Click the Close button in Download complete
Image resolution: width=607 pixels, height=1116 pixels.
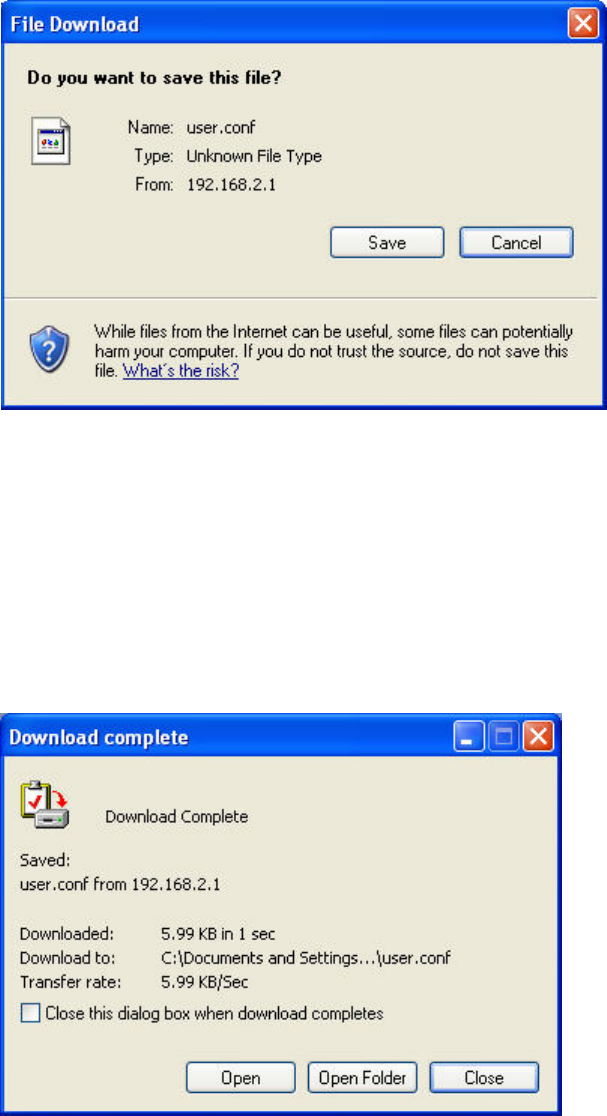click(484, 1078)
